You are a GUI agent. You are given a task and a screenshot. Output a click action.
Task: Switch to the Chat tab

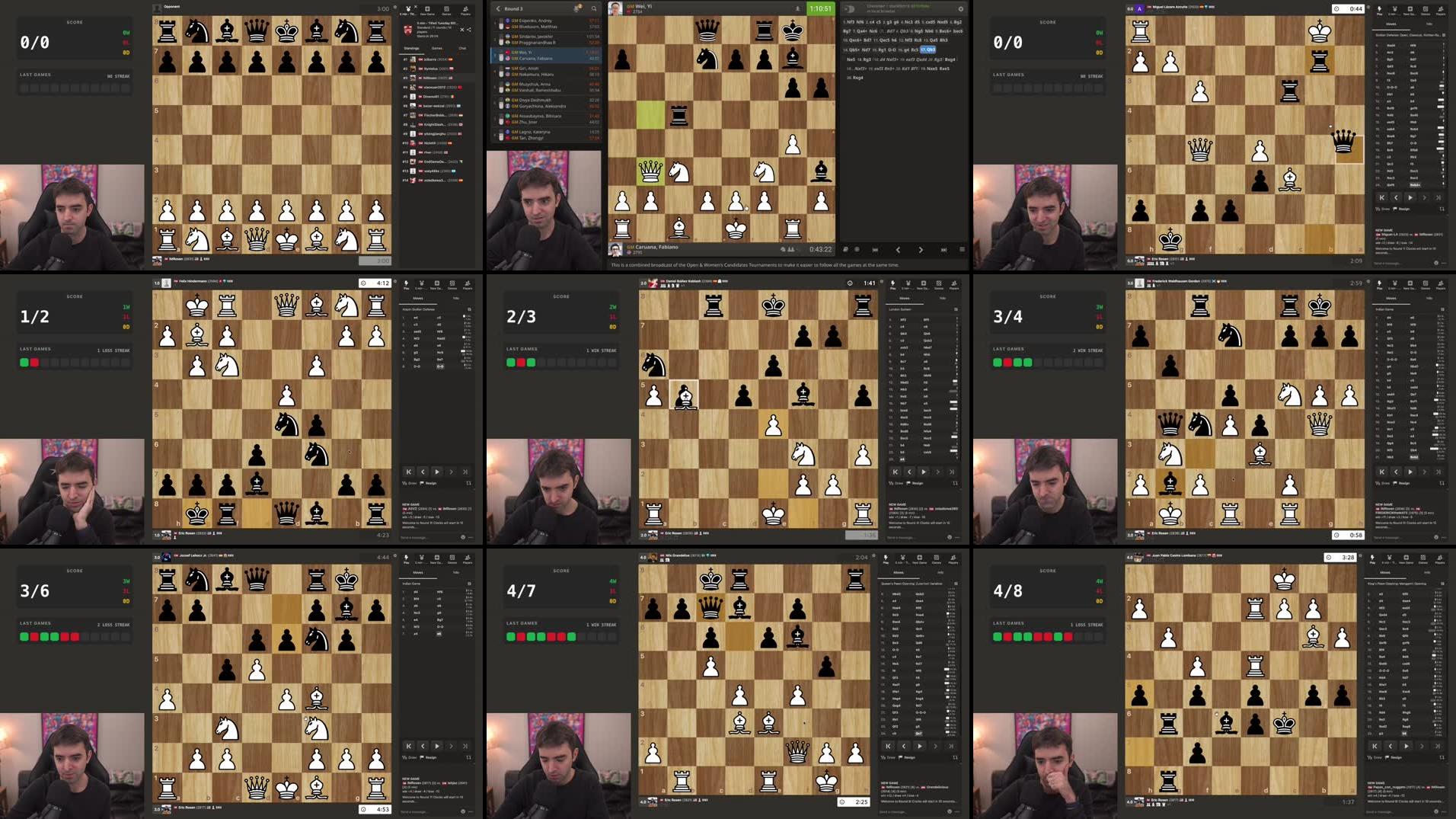click(463, 48)
